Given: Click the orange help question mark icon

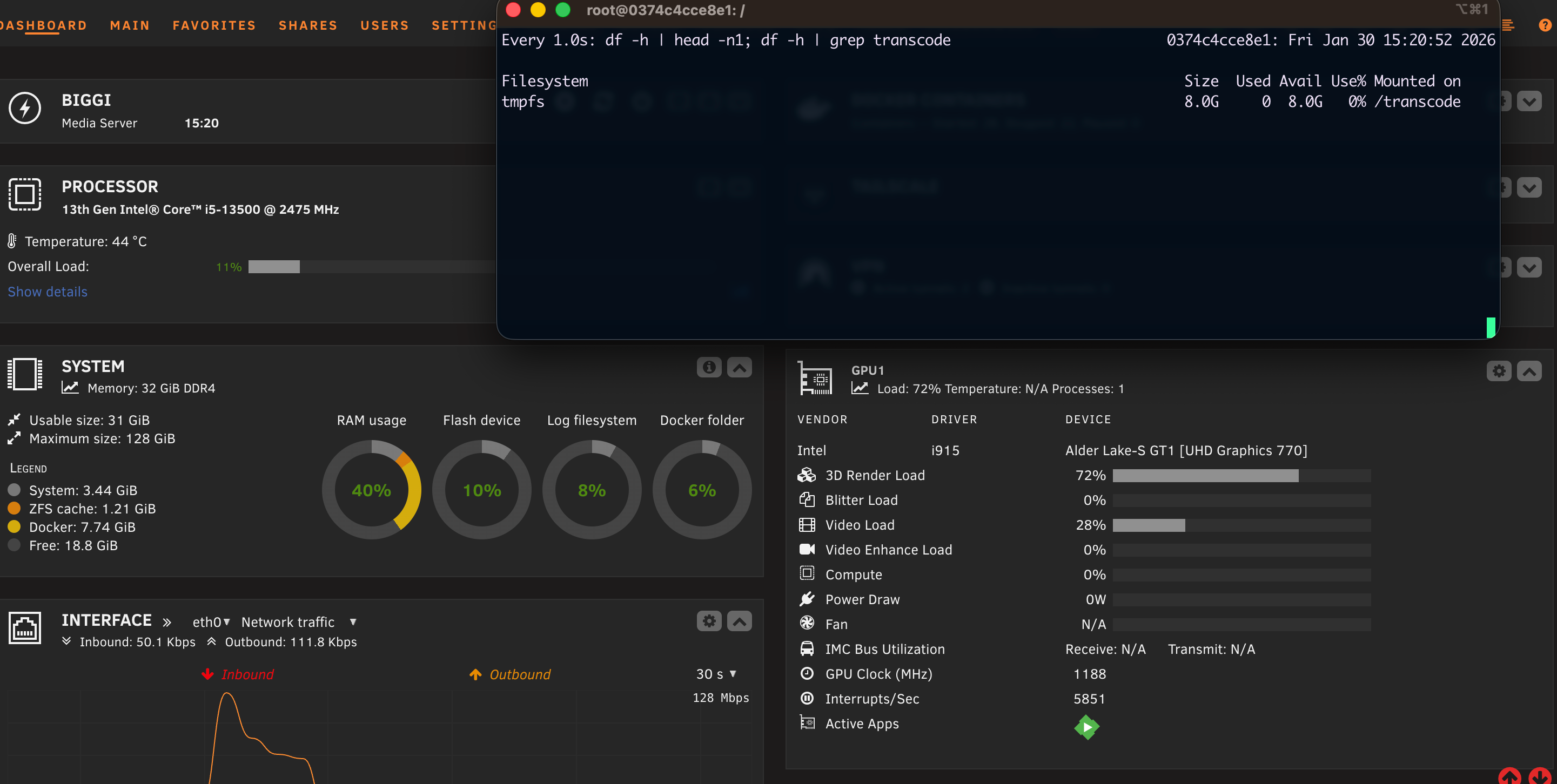Looking at the screenshot, I should 1545,25.
